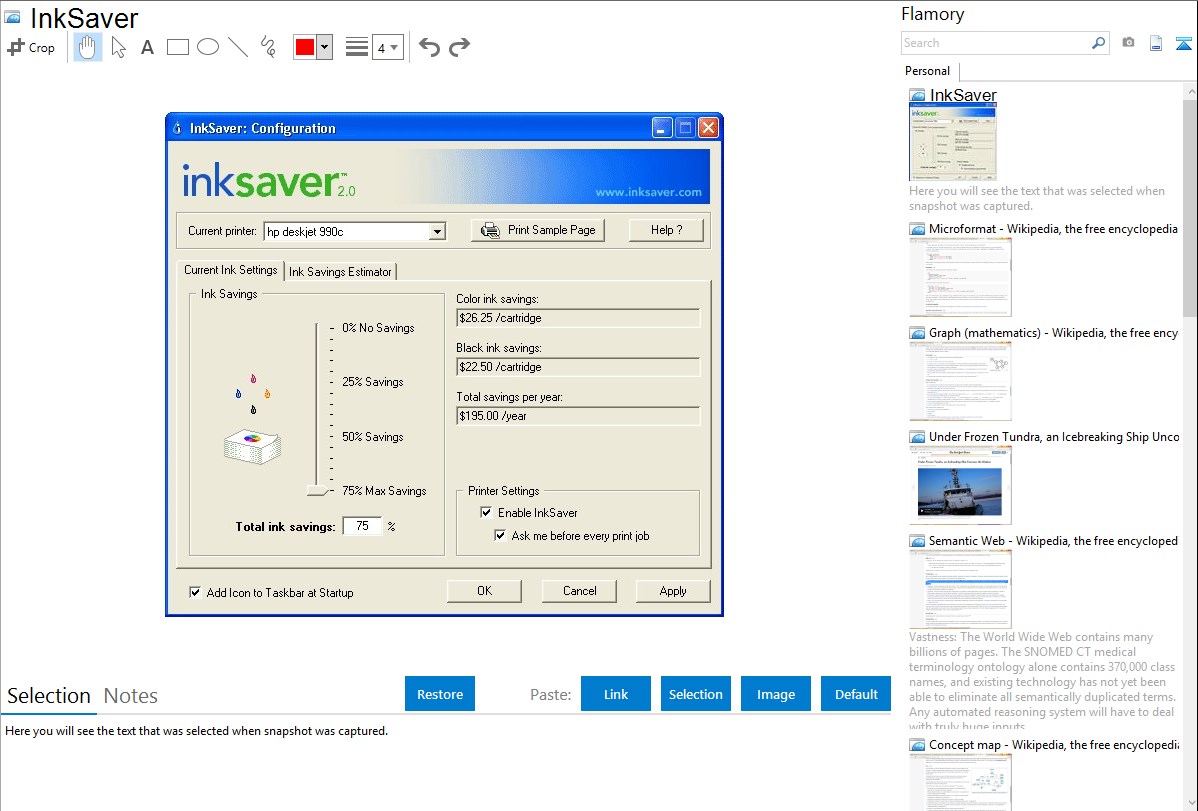Image resolution: width=1198 pixels, height=811 pixels.
Task: Click the Concept map snapshot title
Action: click(1054, 744)
